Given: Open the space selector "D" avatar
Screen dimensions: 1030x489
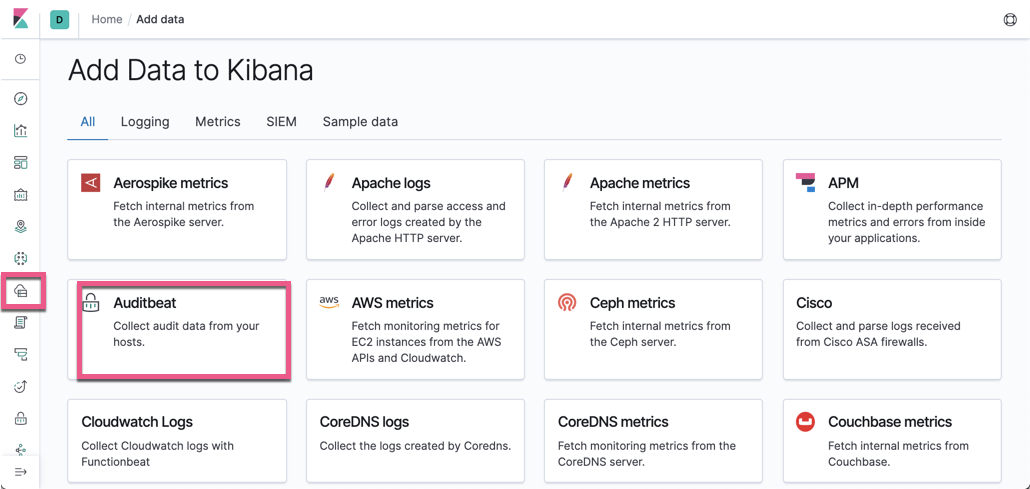Looking at the screenshot, I should point(60,19).
